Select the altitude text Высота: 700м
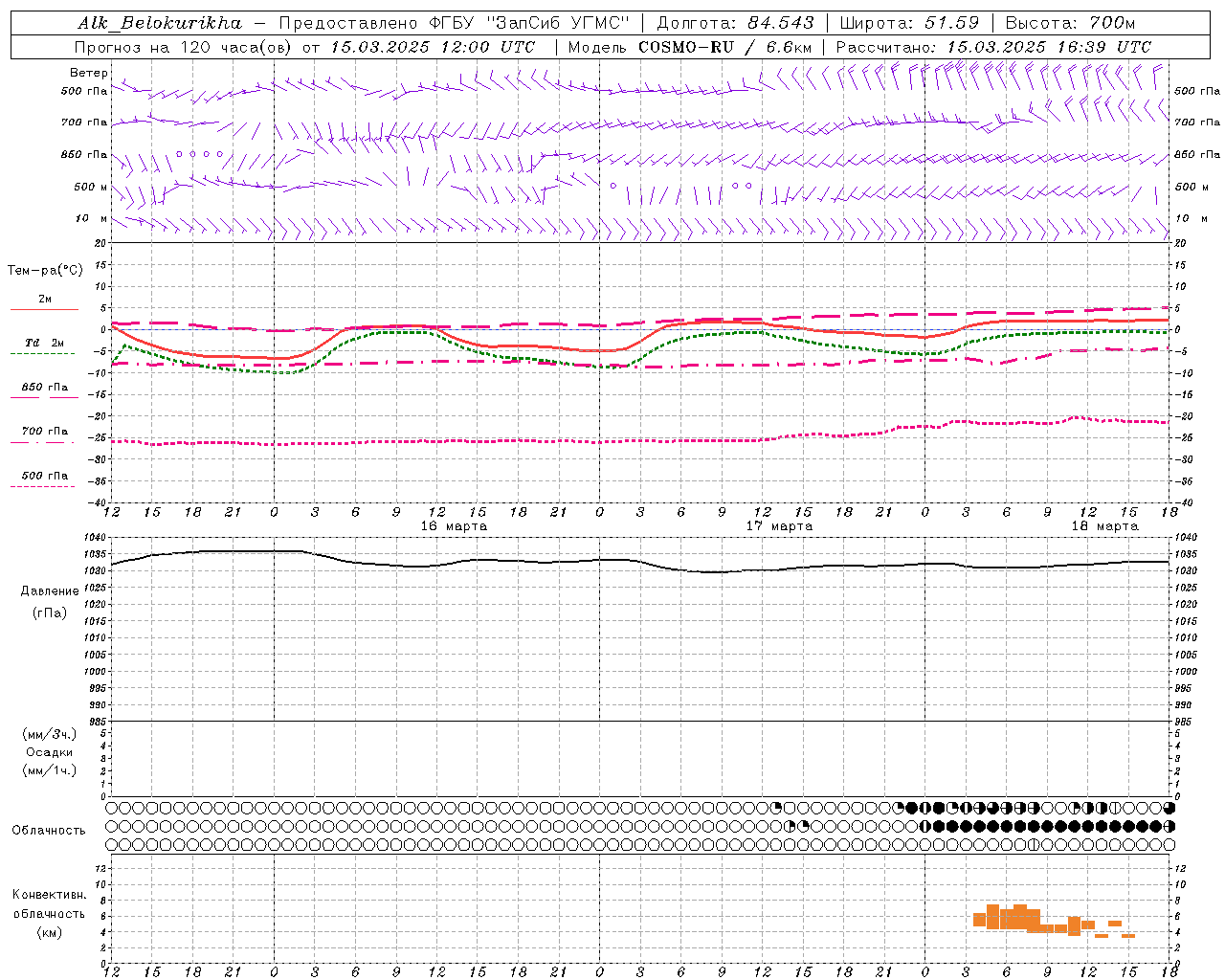The width and height of the screenshot is (1225, 980). coord(1070,23)
